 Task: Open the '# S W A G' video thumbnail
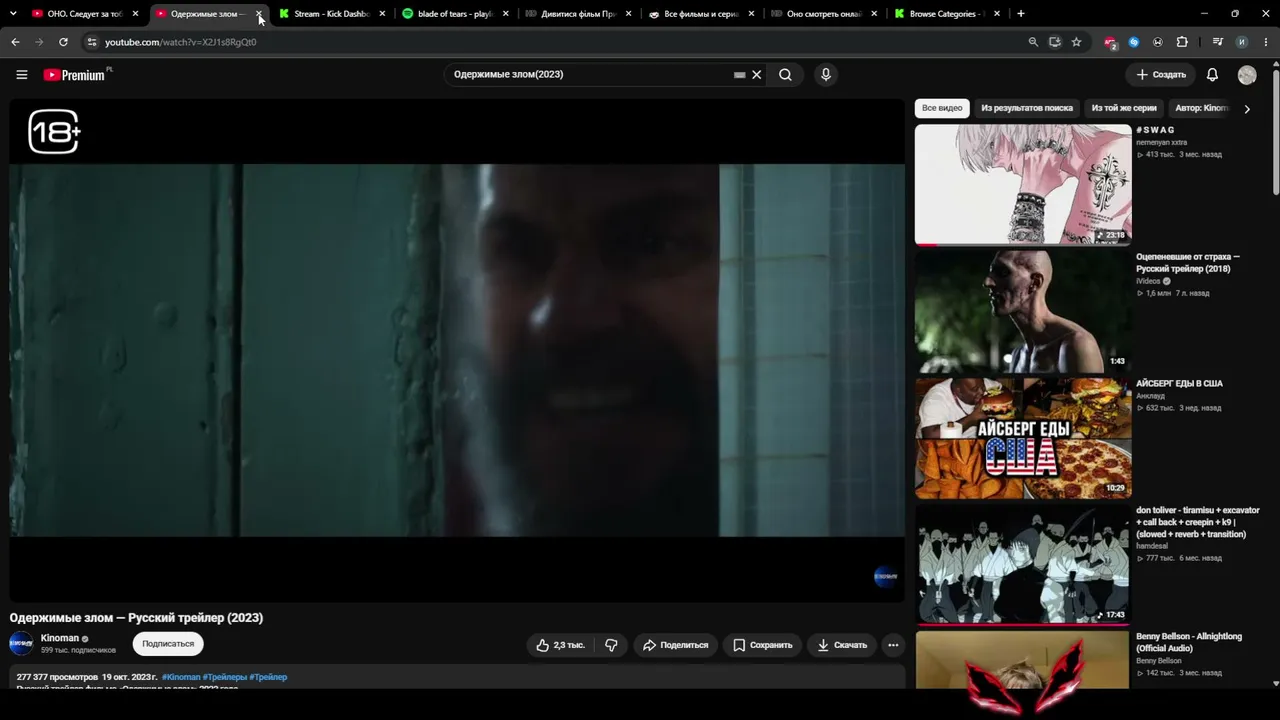coord(1023,184)
